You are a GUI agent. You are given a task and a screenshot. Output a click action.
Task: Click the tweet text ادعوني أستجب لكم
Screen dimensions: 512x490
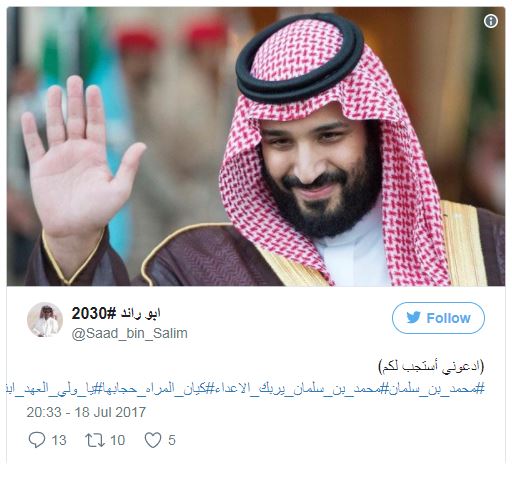click(431, 367)
